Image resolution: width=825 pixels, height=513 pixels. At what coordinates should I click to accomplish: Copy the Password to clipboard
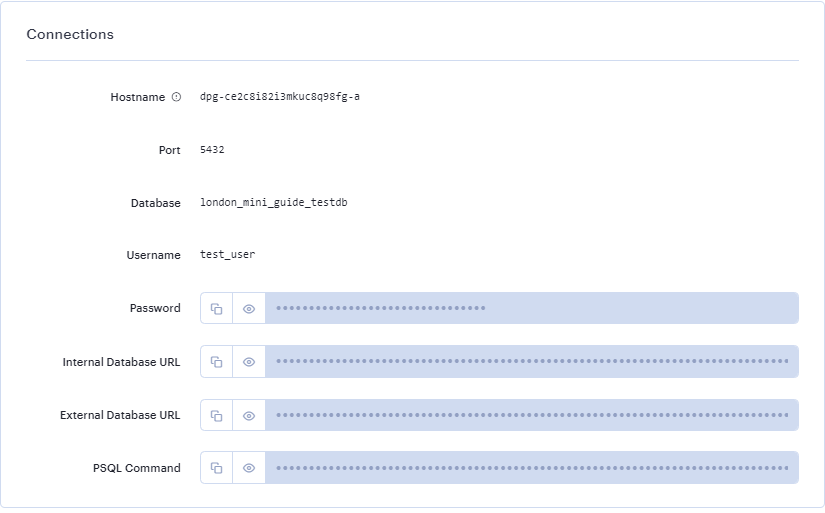coord(216,308)
